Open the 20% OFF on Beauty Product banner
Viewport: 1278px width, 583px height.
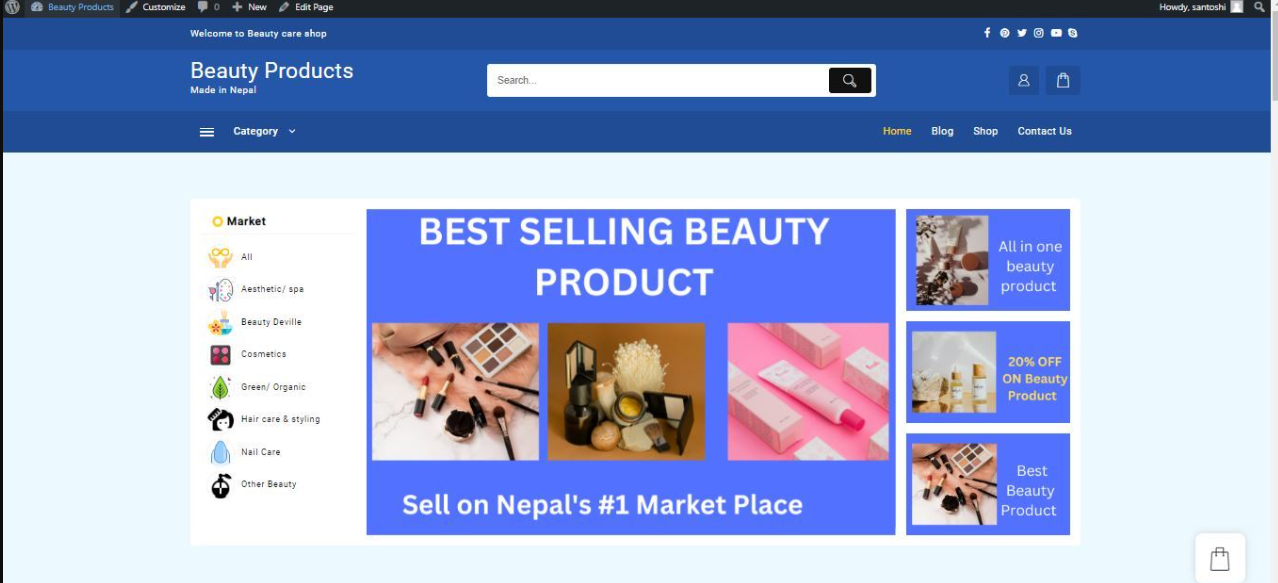pos(988,372)
